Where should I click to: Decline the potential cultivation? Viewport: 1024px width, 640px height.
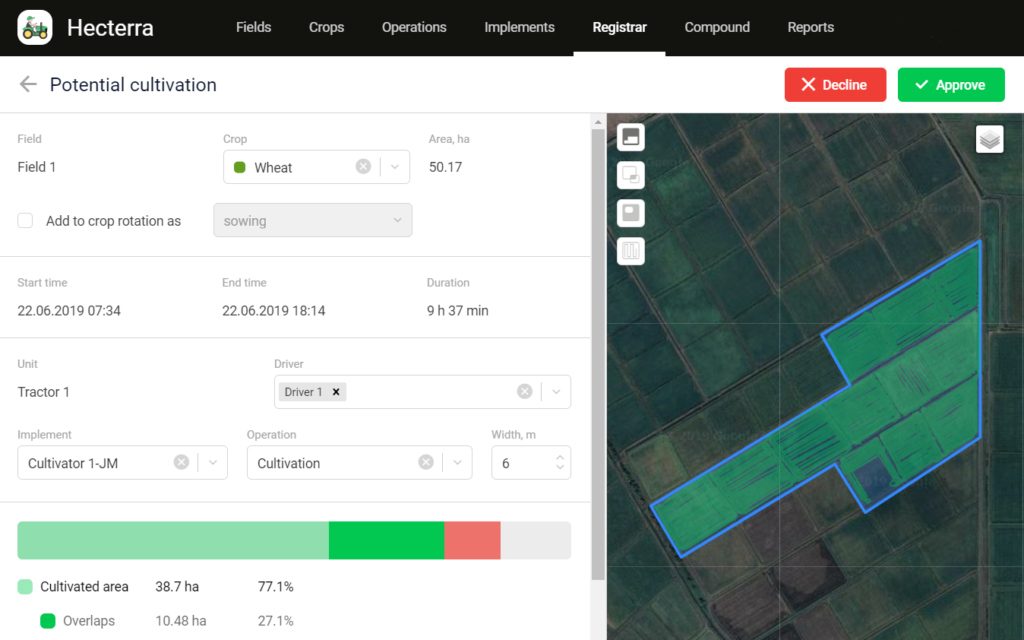coord(835,85)
